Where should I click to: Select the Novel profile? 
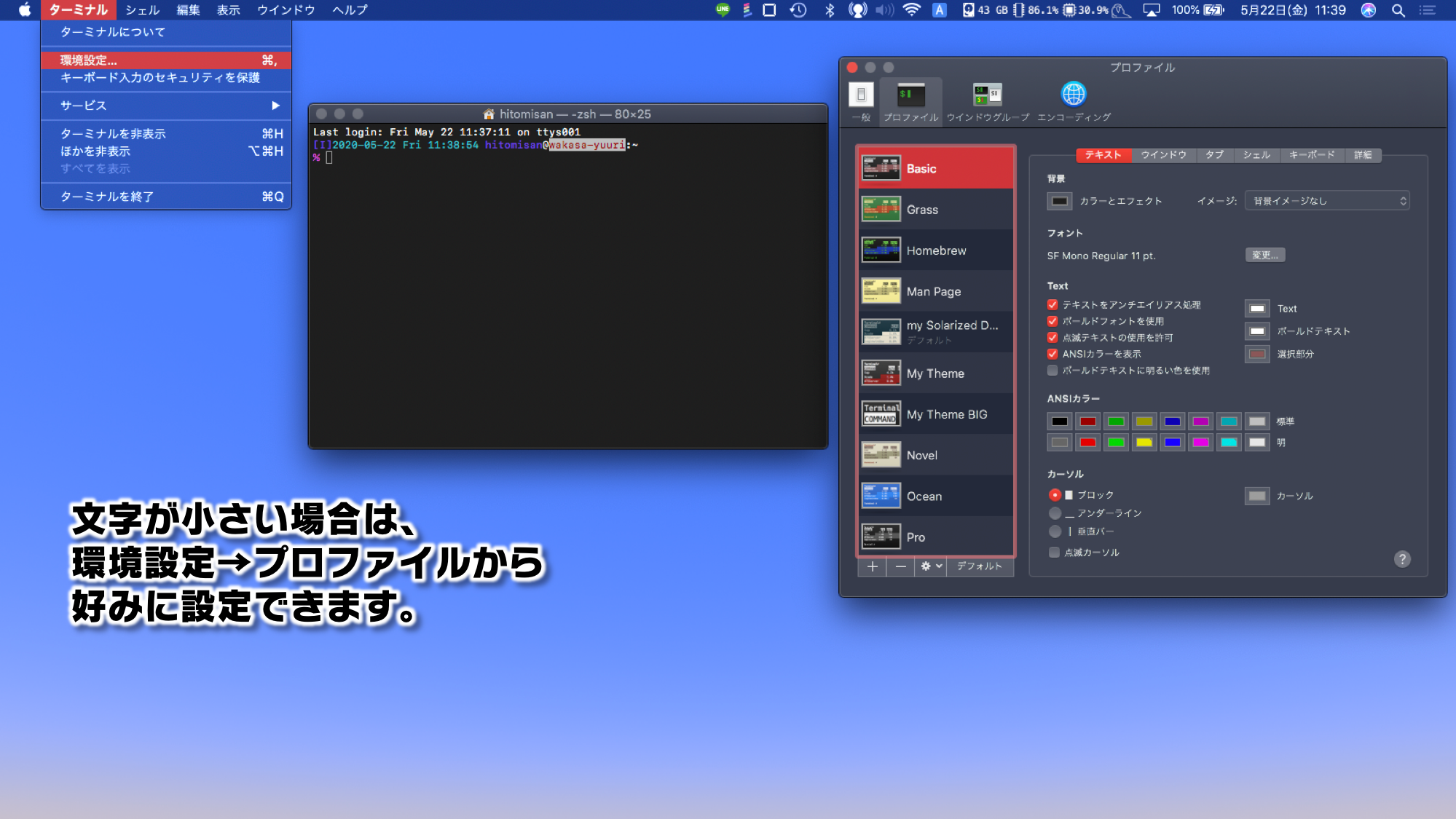point(937,455)
